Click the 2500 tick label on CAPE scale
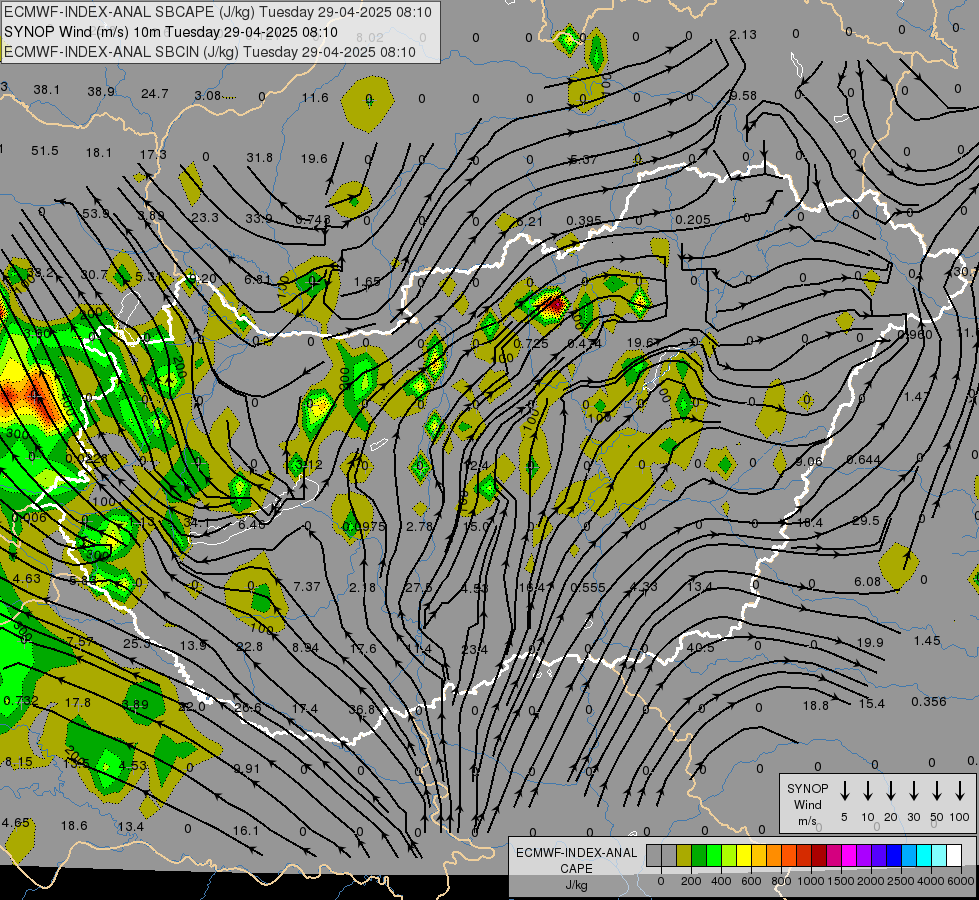The width and height of the screenshot is (979, 900). click(x=900, y=881)
